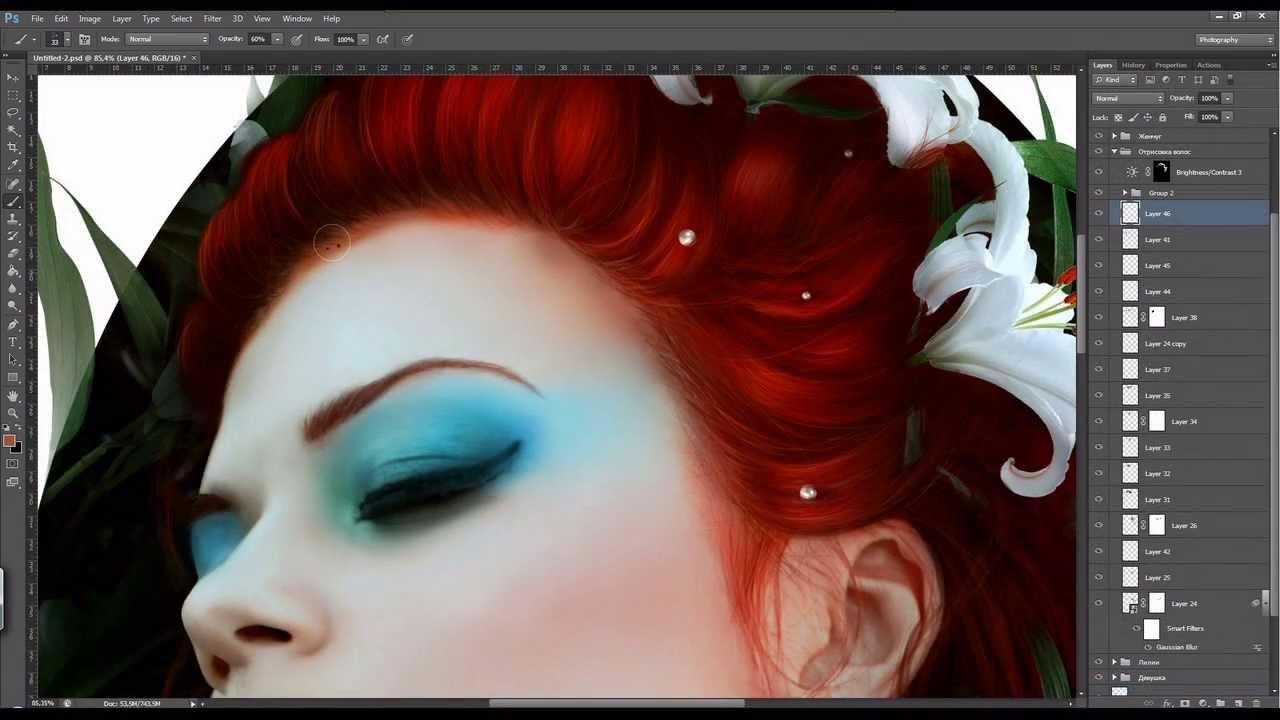
Task: Select the Brush tool in toolbox
Action: coord(13,201)
